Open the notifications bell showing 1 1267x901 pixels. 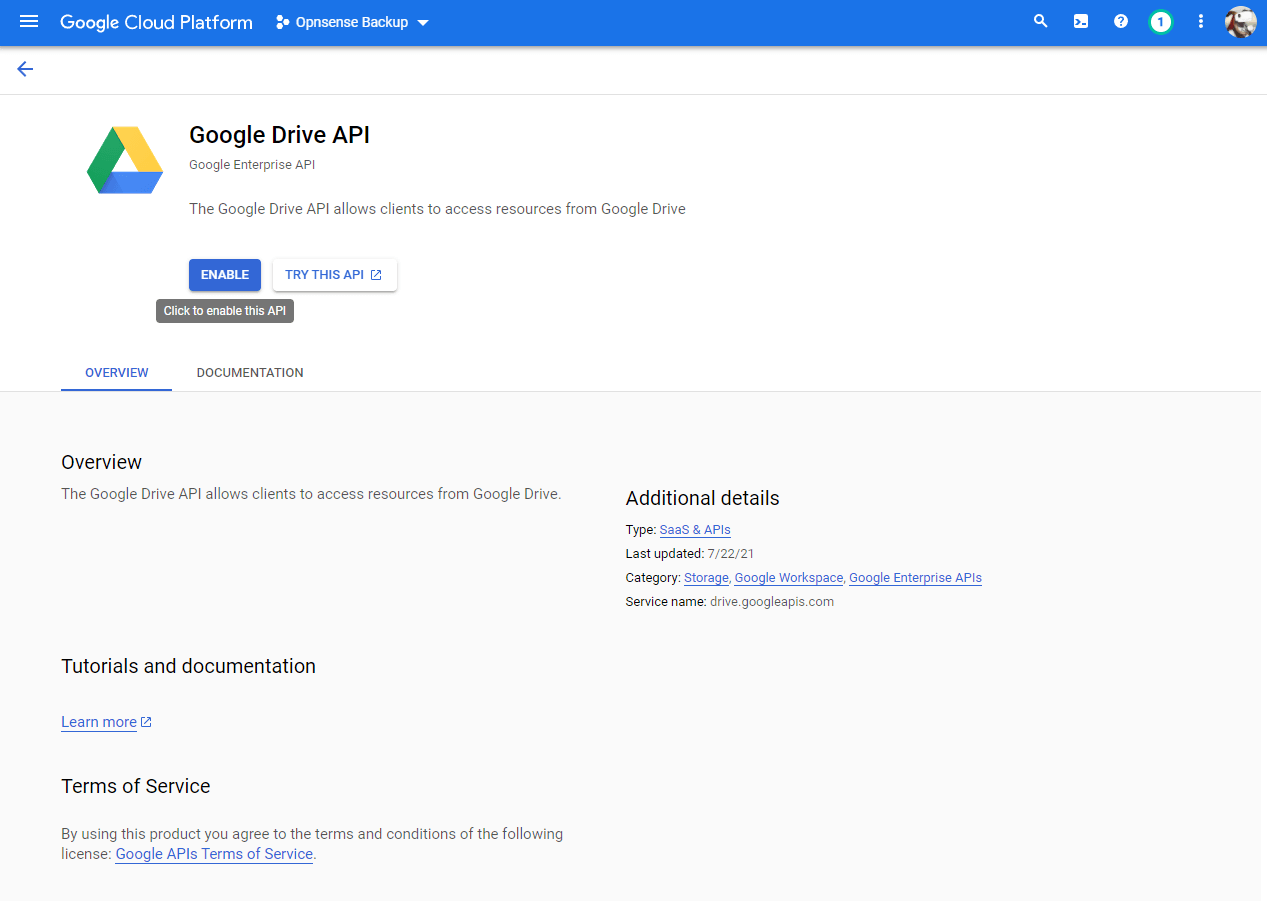coord(1160,21)
